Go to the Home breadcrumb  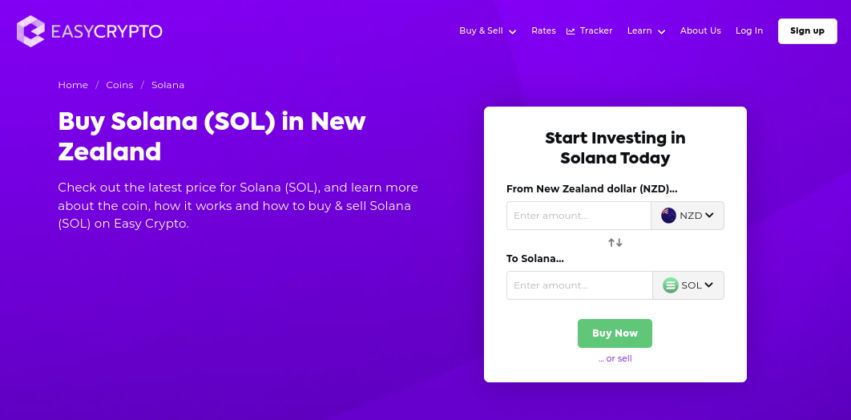point(73,85)
